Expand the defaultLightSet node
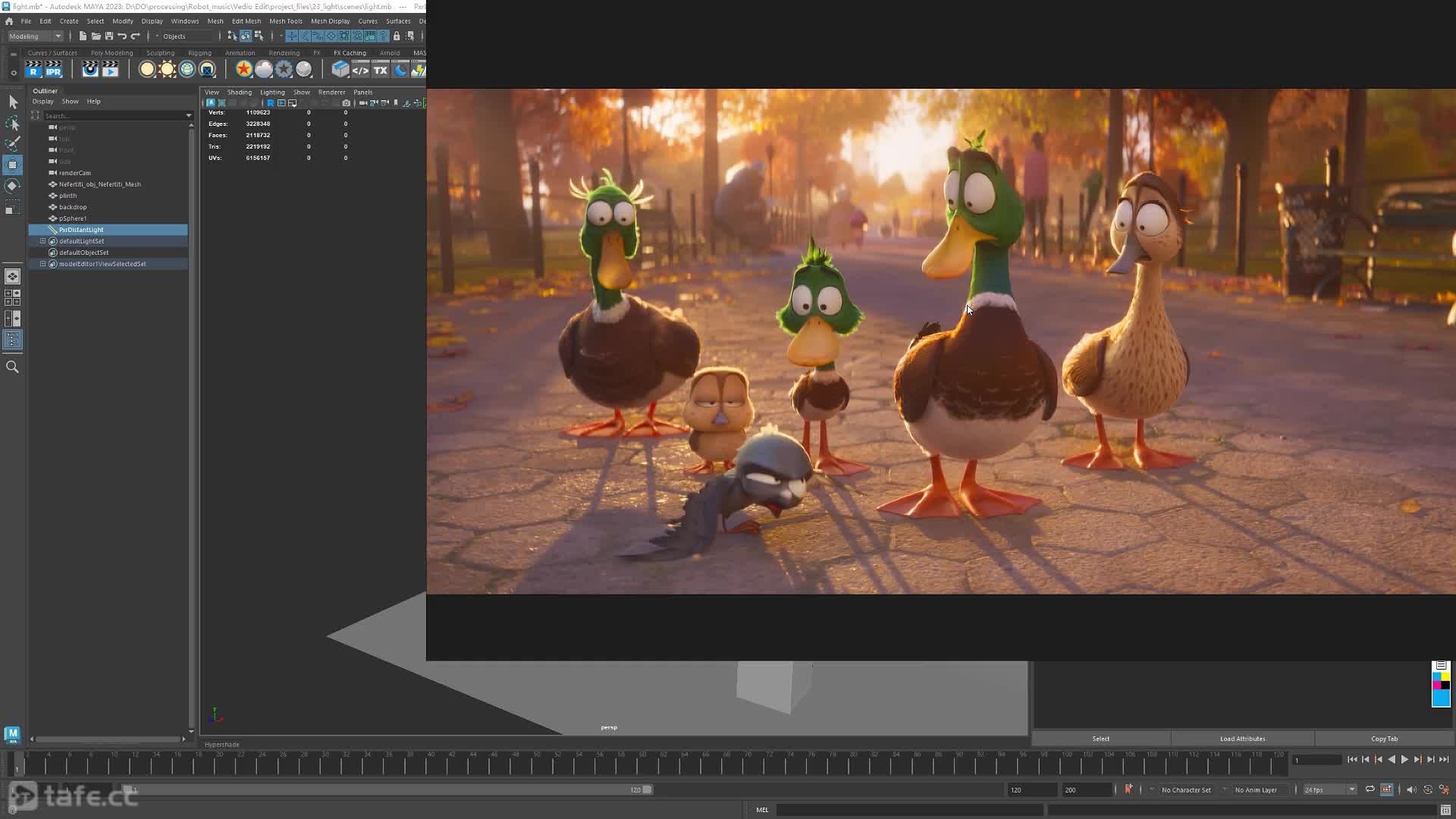The height and width of the screenshot is (819, 1456). coord(43,241)
